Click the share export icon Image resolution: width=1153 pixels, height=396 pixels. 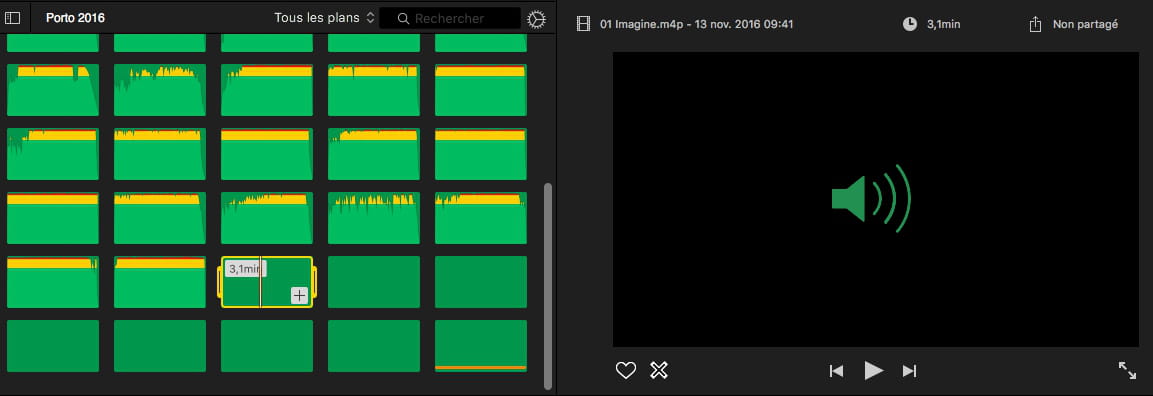click(1035, 24)
